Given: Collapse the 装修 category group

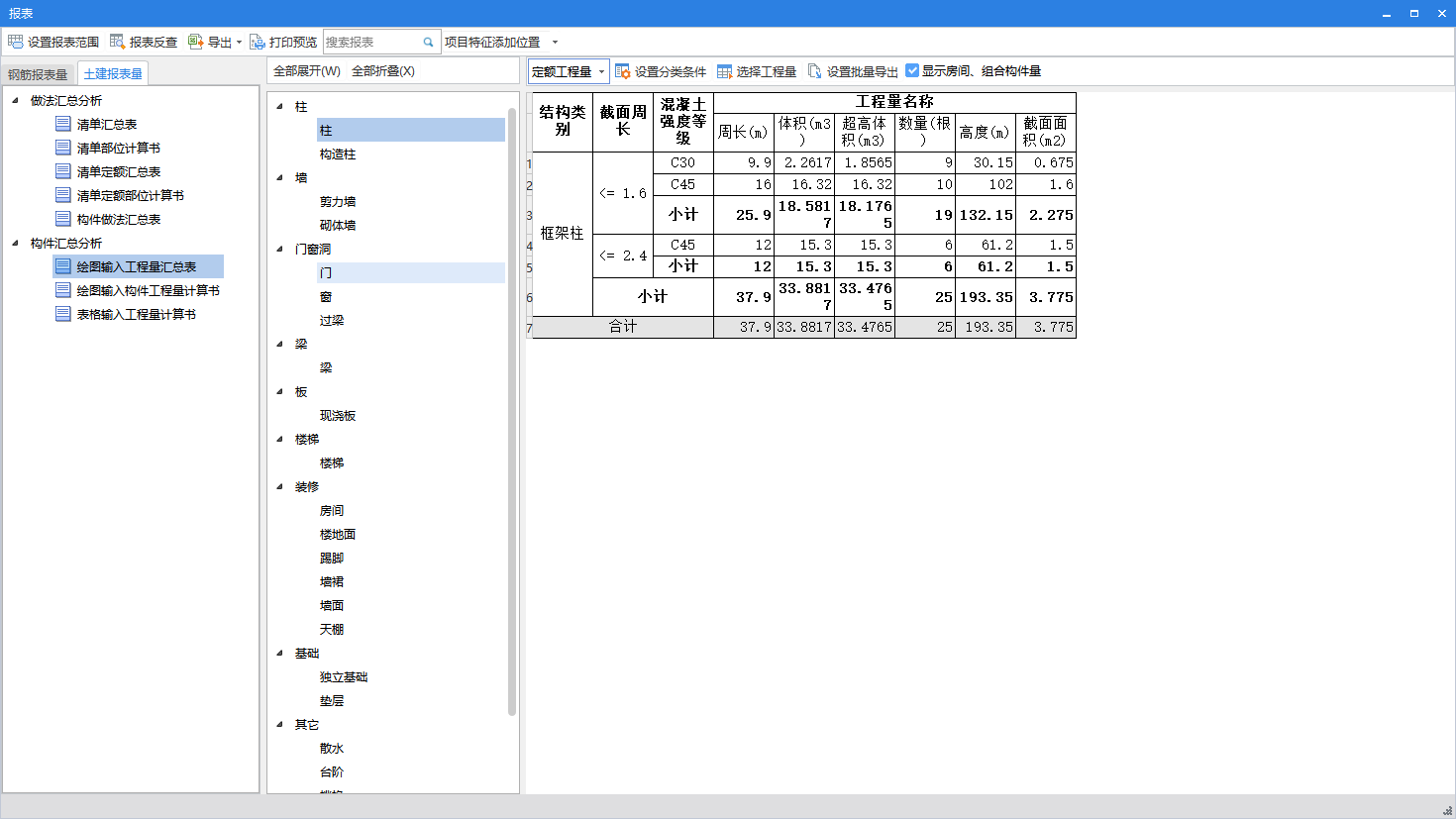Looking at the screenshot, I should point(279,486).
